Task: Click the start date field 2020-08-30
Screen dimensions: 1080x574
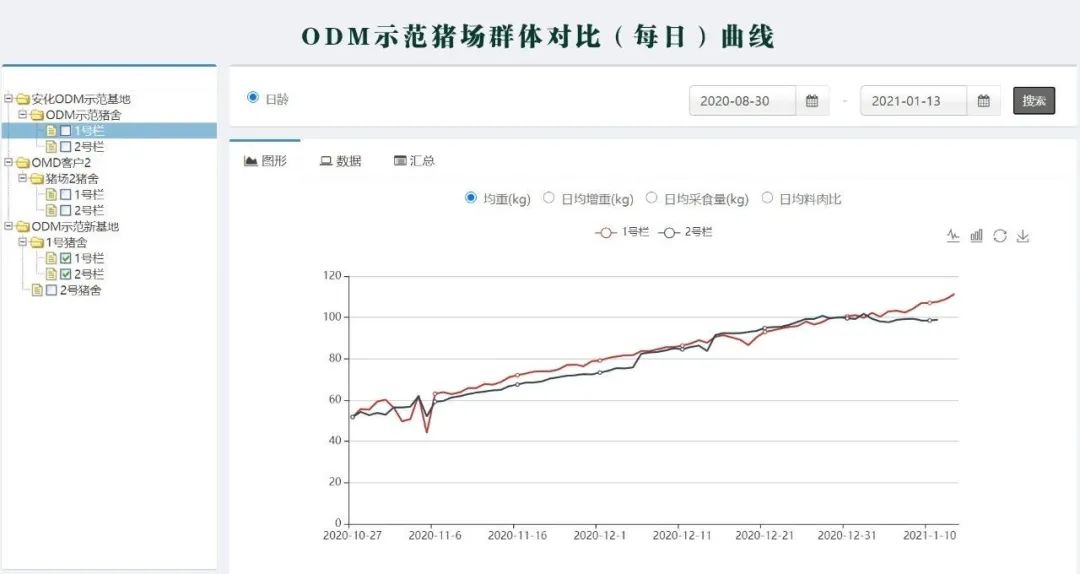Action: (742, 101)
